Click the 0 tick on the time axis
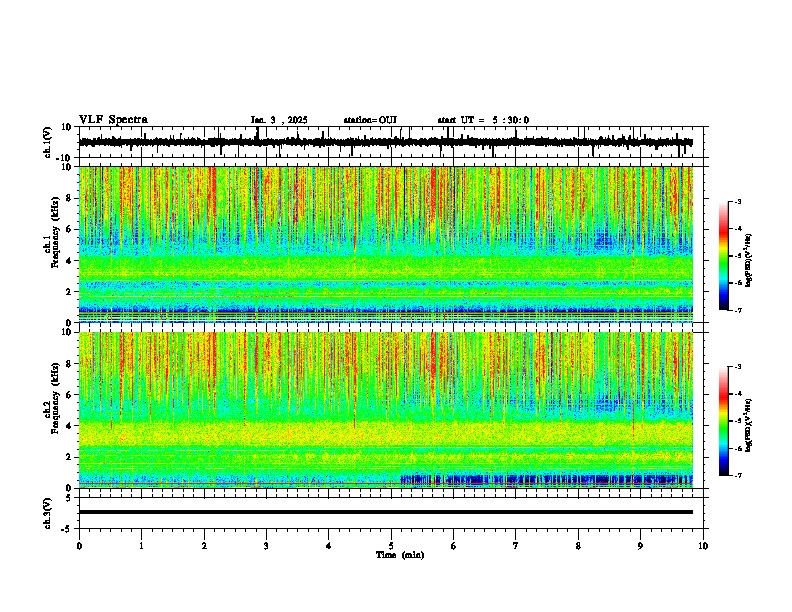792x612 pixels. pyautogui.click(x=79, y=546)
